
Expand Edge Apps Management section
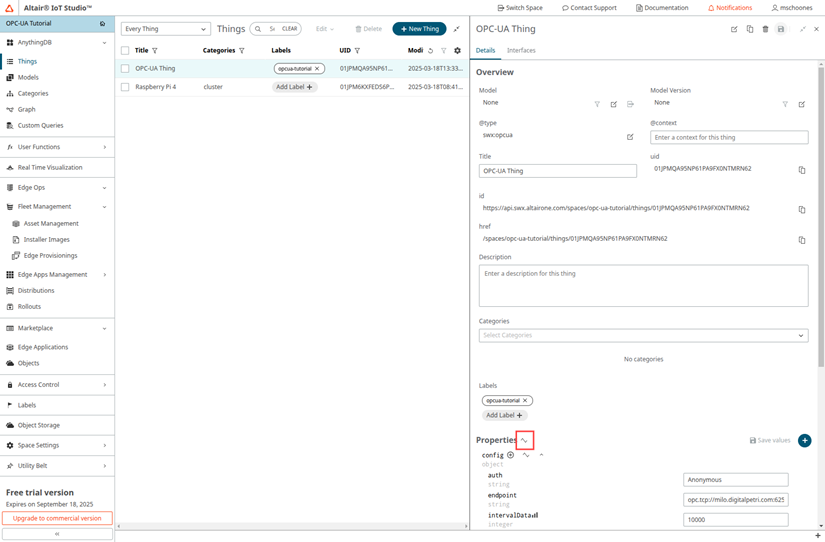[x=105, y=275]
